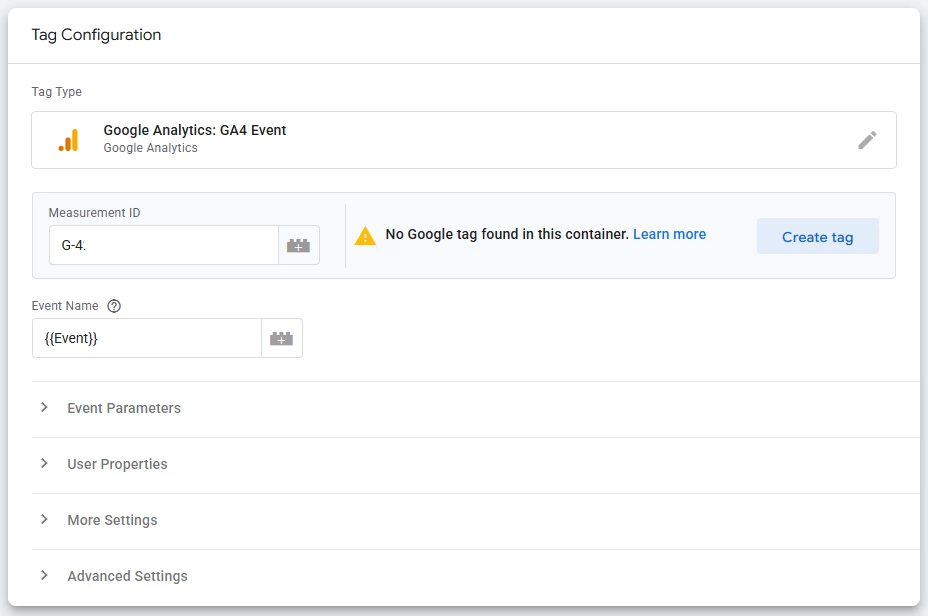This screenshot has width=928, height=616.
Task: Click the Event Parameters section label
Action: 124,408
